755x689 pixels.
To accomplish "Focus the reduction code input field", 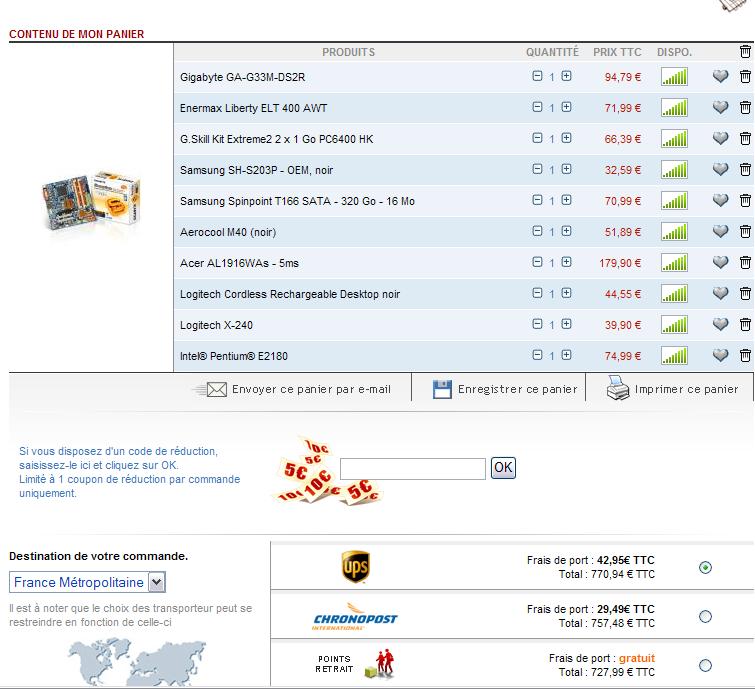I will click(413, 469).
